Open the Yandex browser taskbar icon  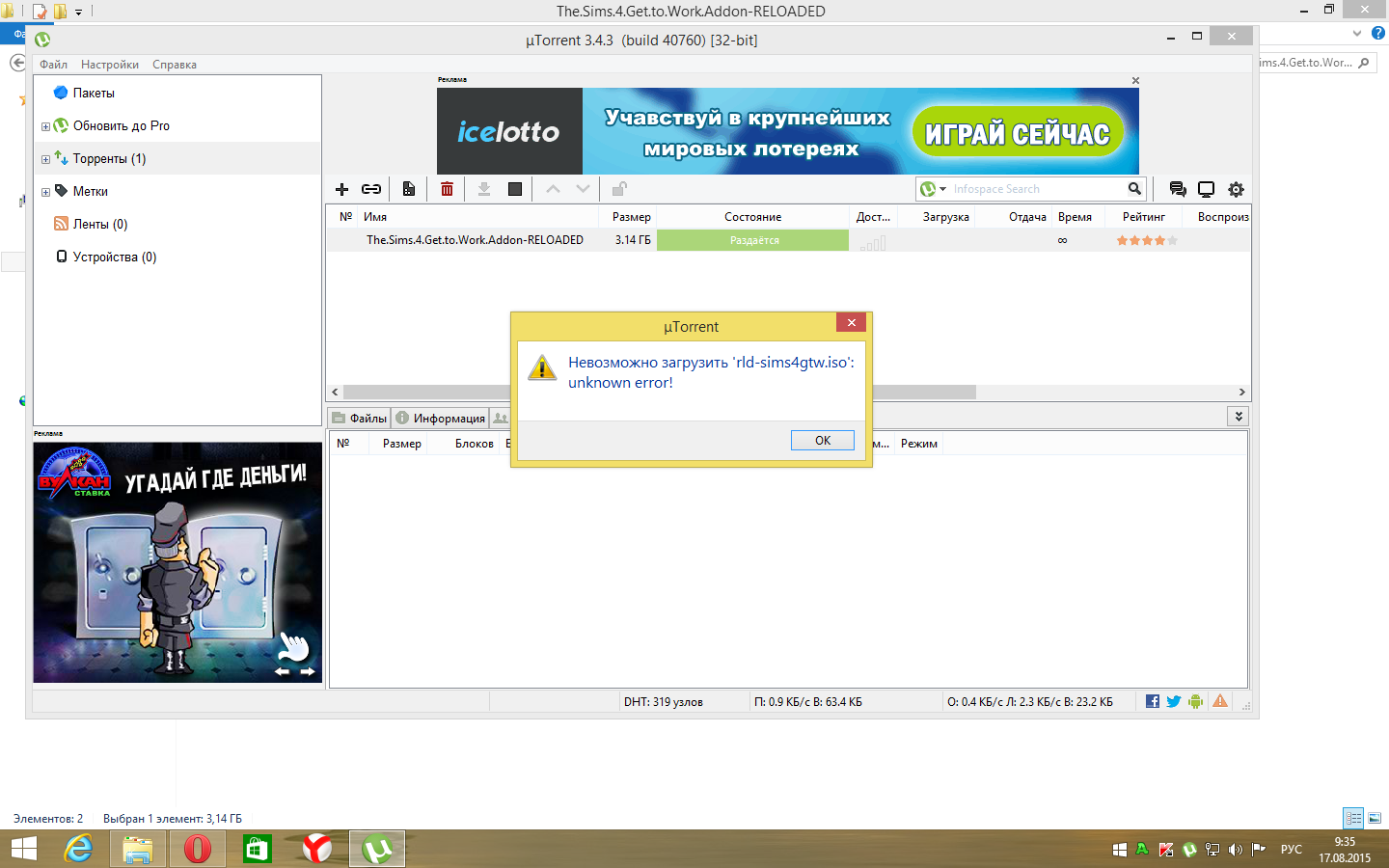click(x=317, y=849)
